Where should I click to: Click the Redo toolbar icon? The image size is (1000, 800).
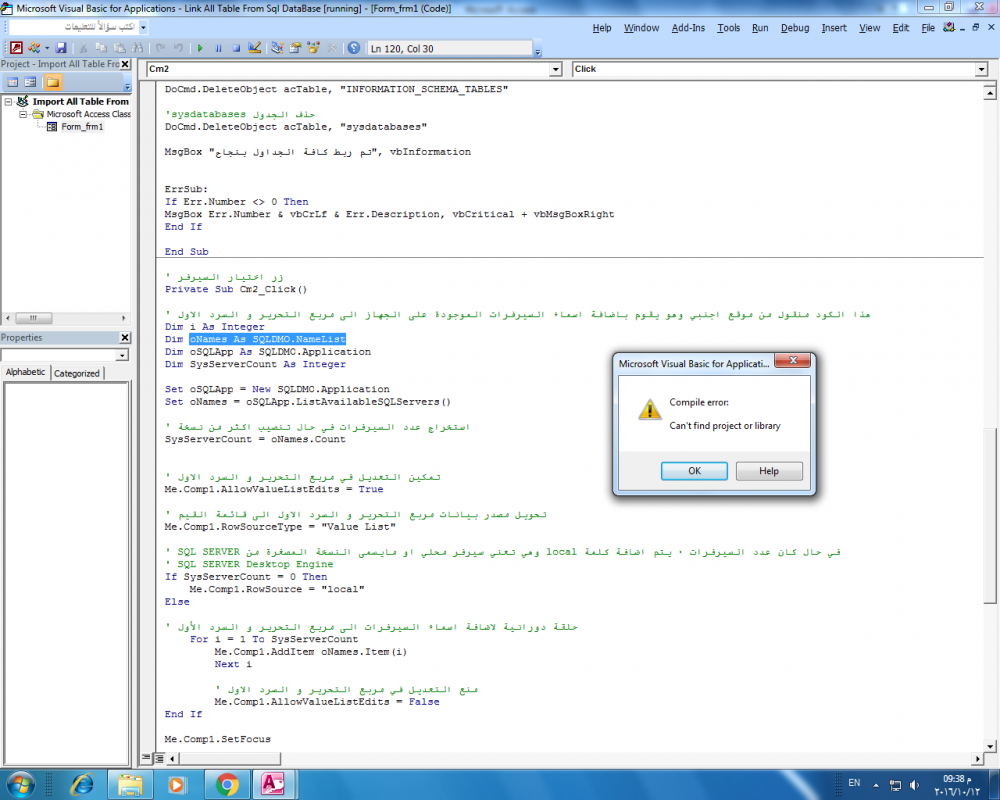coord(178,48)
